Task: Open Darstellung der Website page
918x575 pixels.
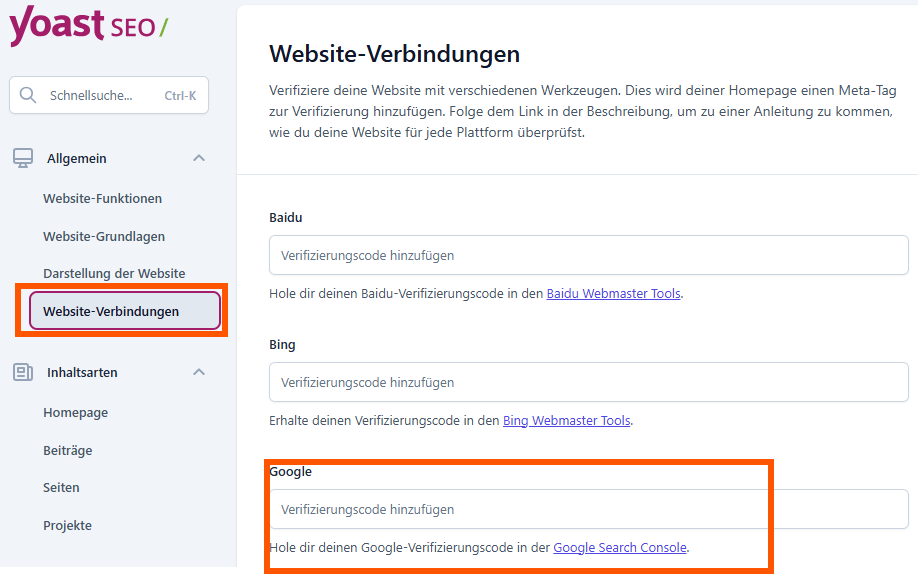Action: coord(114,273)
